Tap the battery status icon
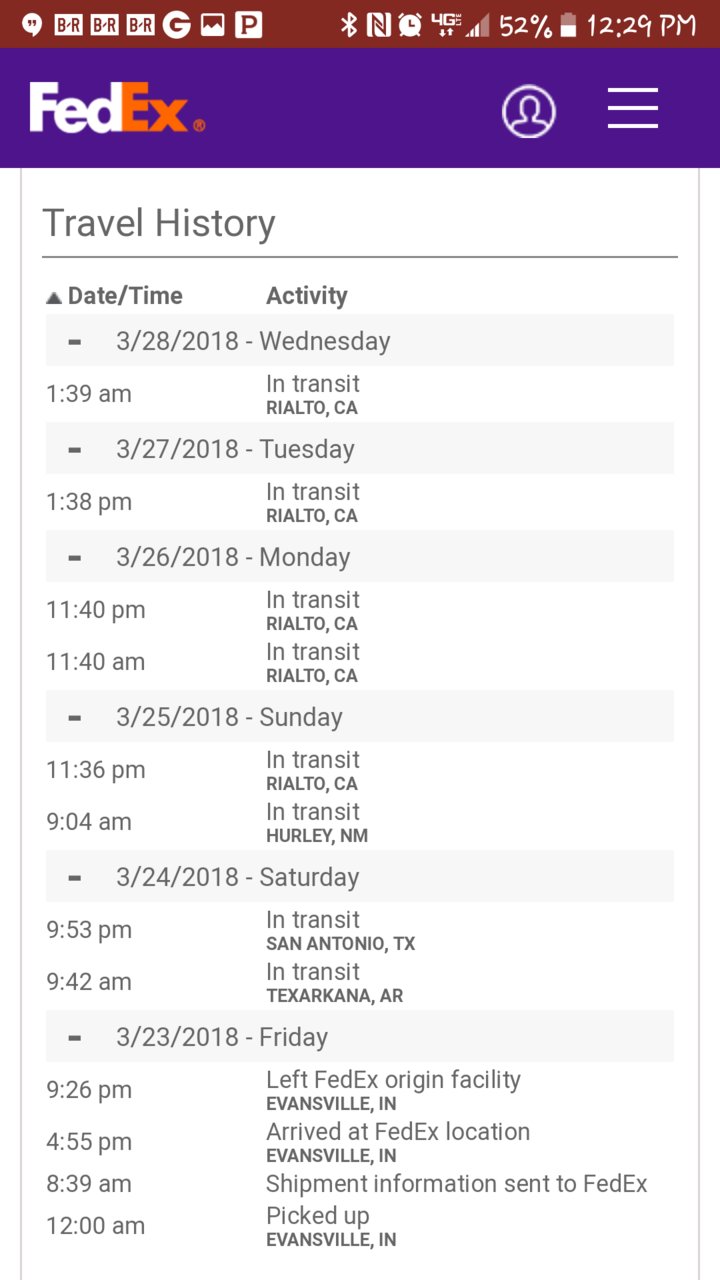The width and height of the screenshot is (720, 1280). pyautogui.click(x=568, y=25)
